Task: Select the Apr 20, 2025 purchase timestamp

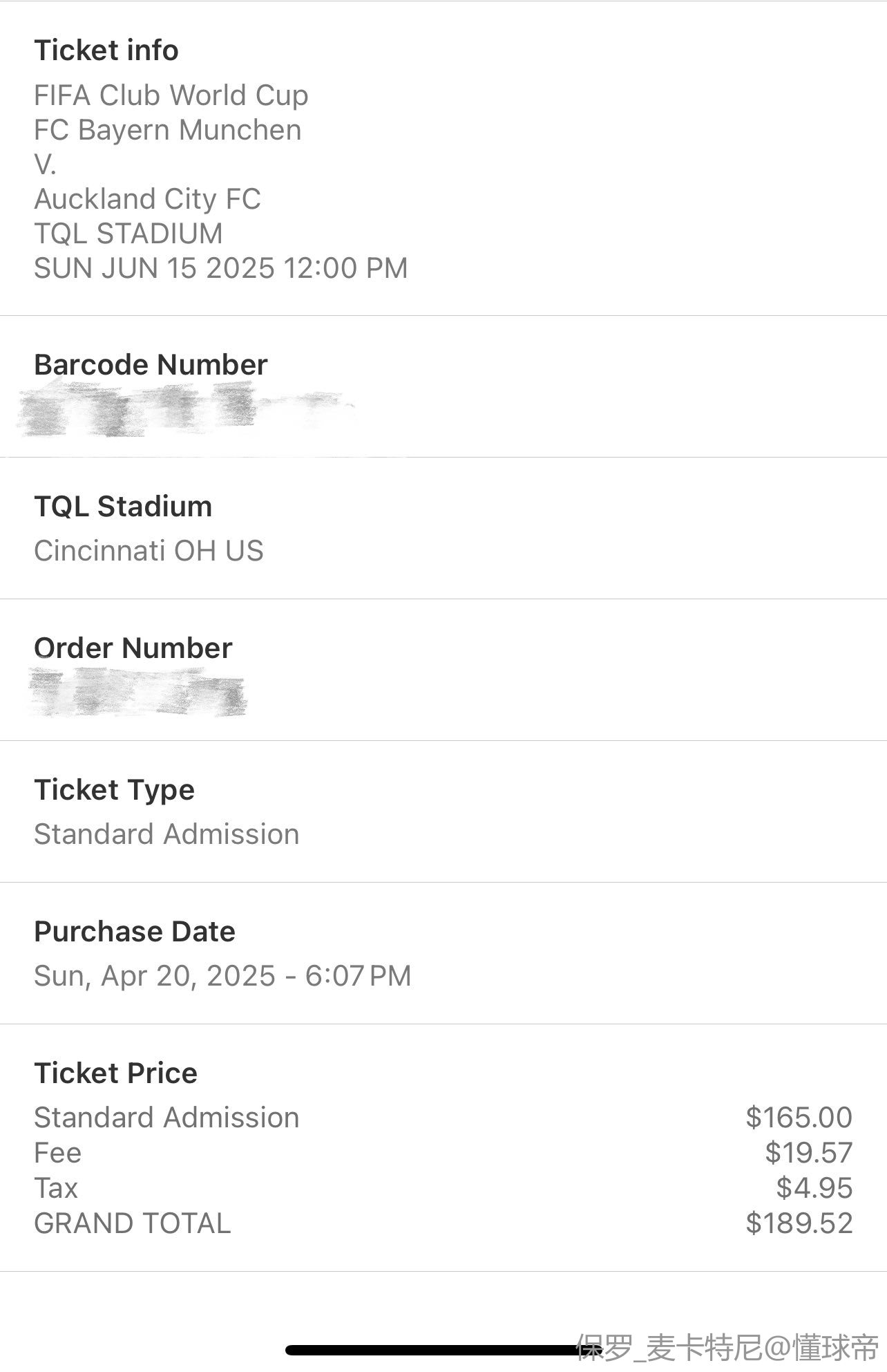Action: 222,976
